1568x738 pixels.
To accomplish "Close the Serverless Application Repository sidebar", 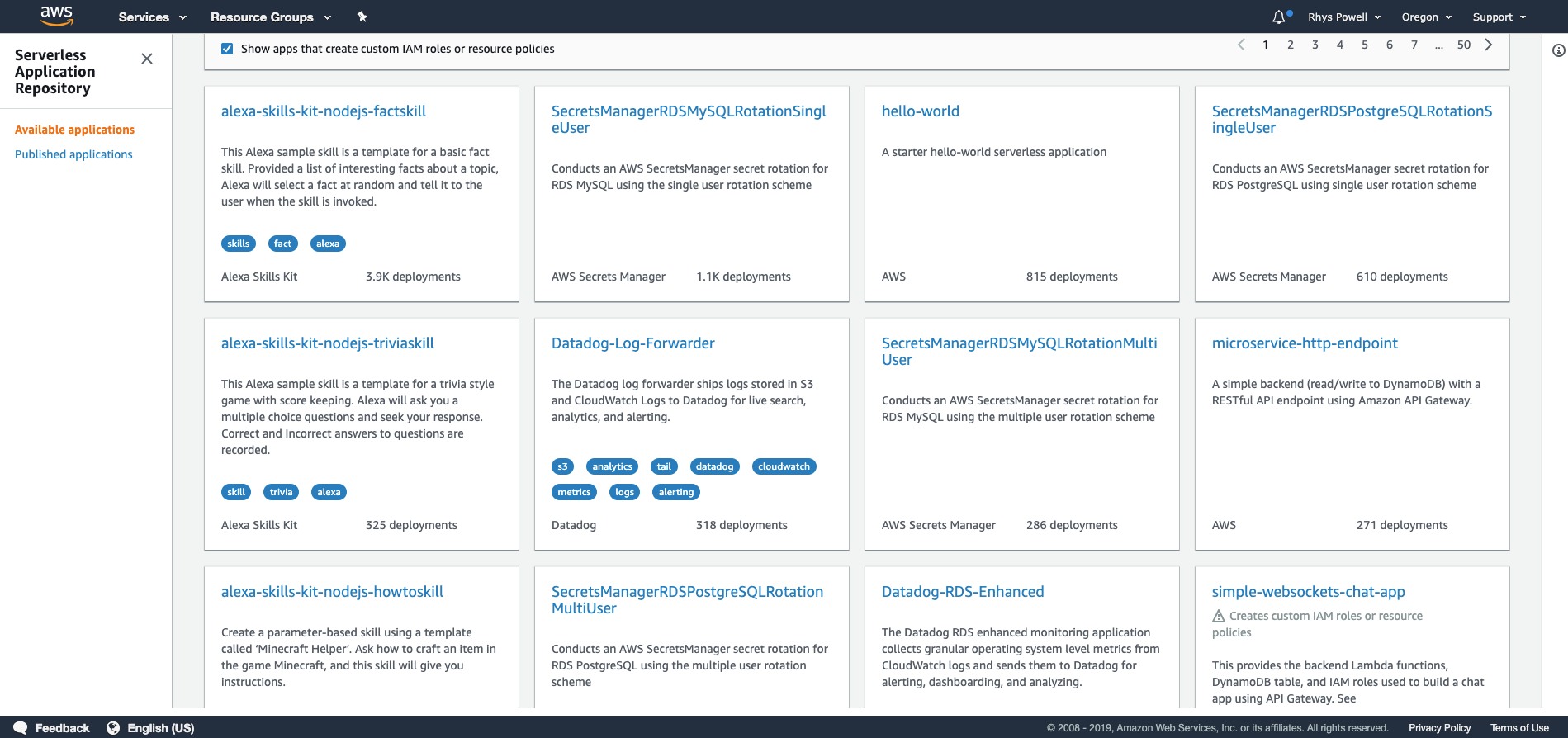I will click(147, 59).
